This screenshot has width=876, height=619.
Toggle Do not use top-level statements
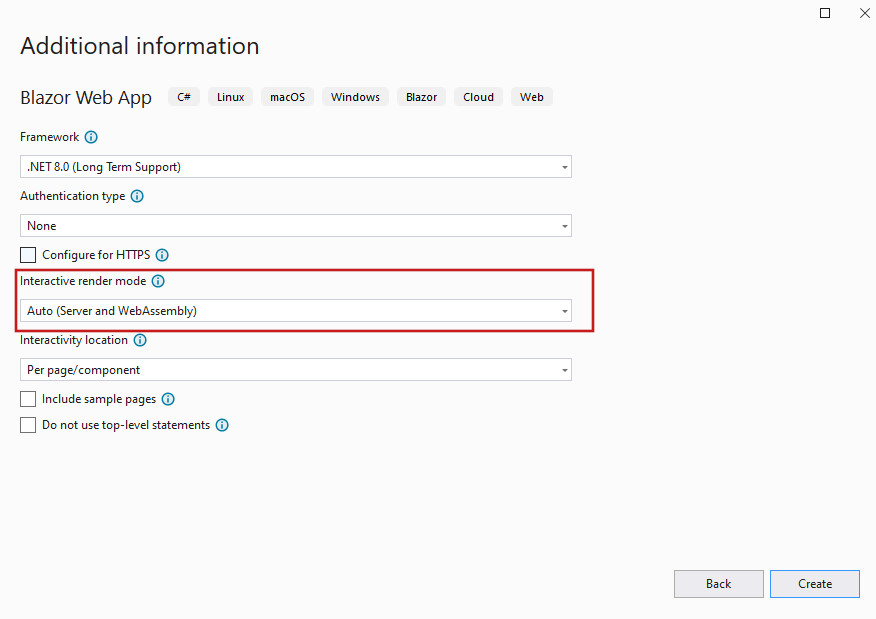click(28, 425)
